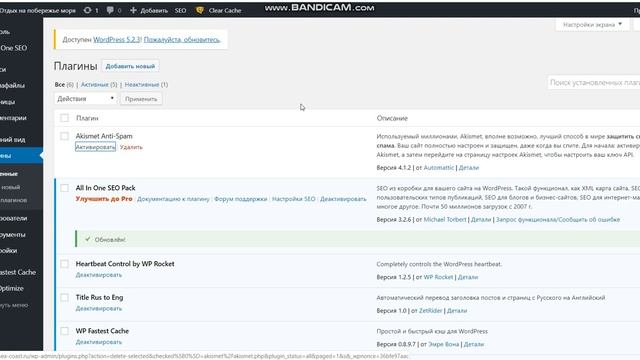Open the SEO admin bar menu

pyautogui.click(x=180, y=10)
